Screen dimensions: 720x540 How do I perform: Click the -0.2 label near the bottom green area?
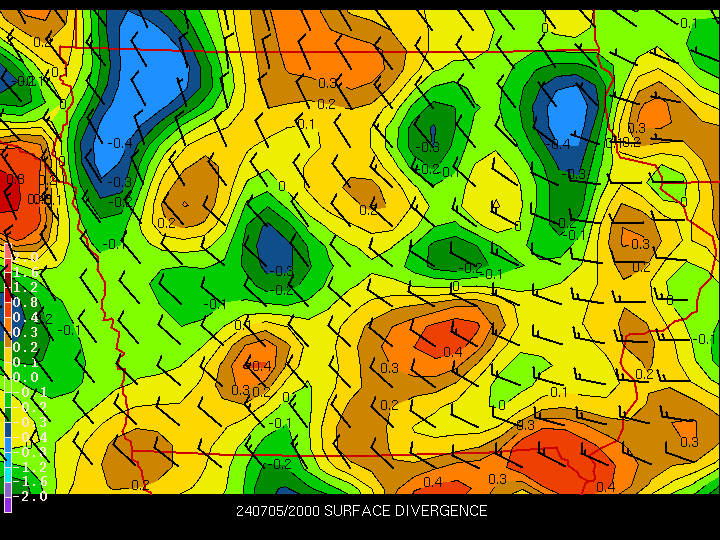pos(280,464)
